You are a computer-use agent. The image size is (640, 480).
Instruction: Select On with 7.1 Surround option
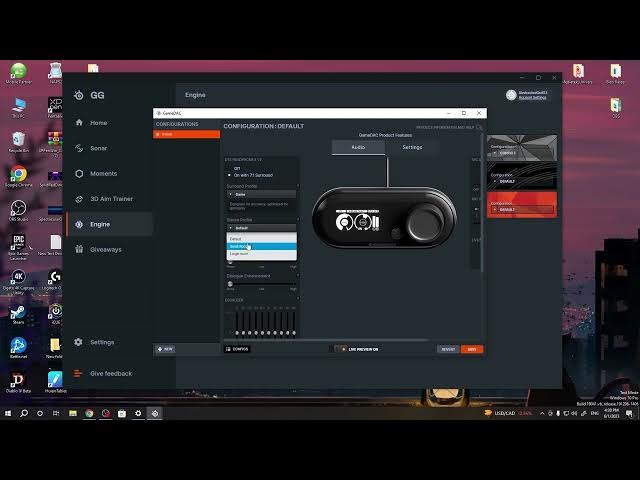pos(250,175)
